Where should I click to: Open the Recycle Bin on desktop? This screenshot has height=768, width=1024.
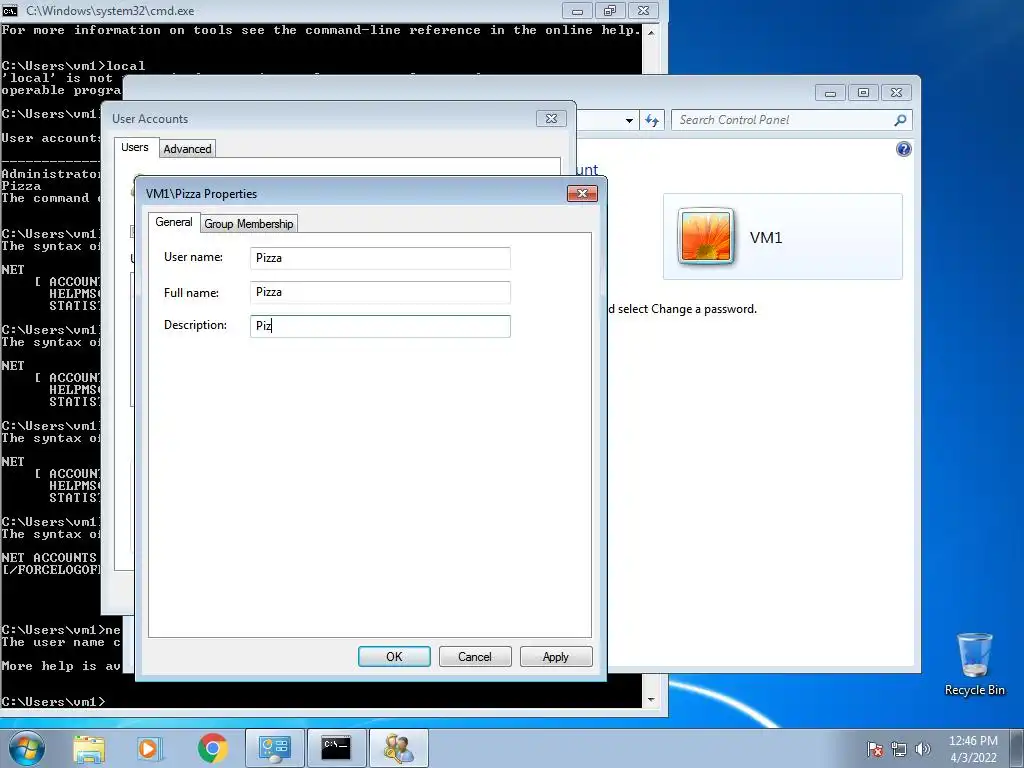click(974, 664)
